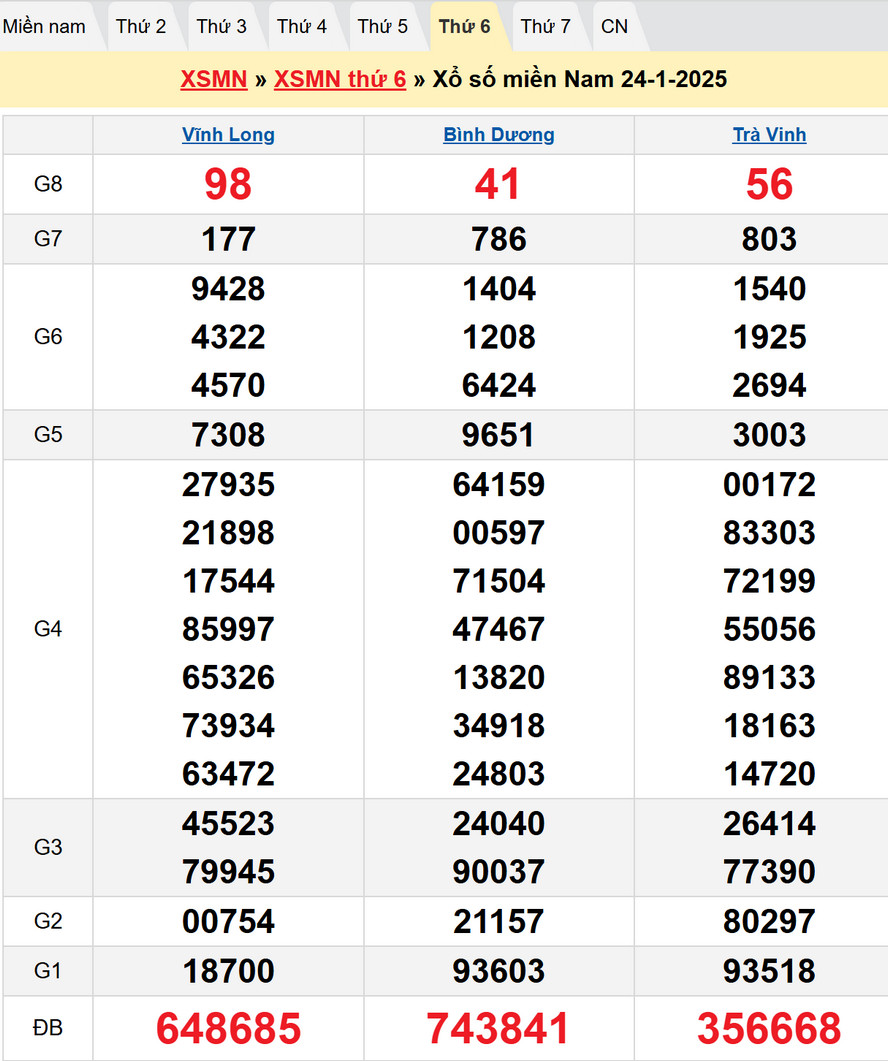Click the G4 row label cell
The image size is (888, 1061).
tap(48, 629)
